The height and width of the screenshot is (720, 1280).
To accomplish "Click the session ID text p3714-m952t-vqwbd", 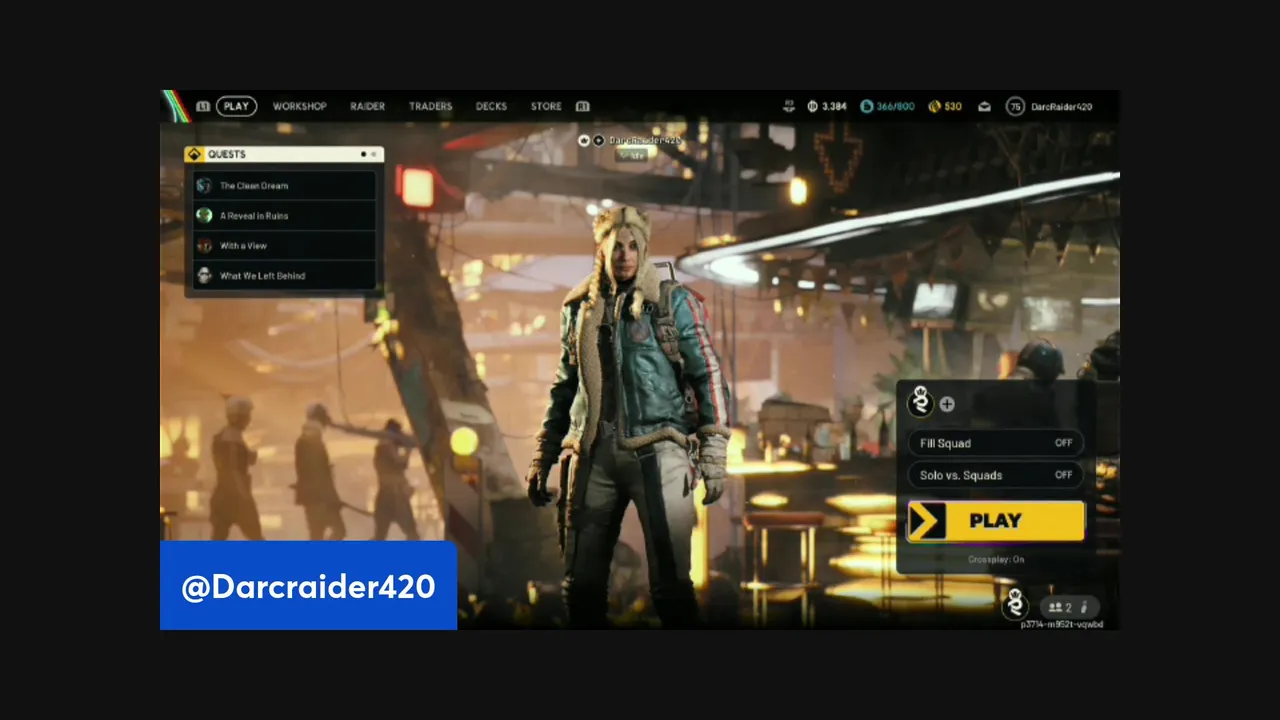I will pos(1062,624).
